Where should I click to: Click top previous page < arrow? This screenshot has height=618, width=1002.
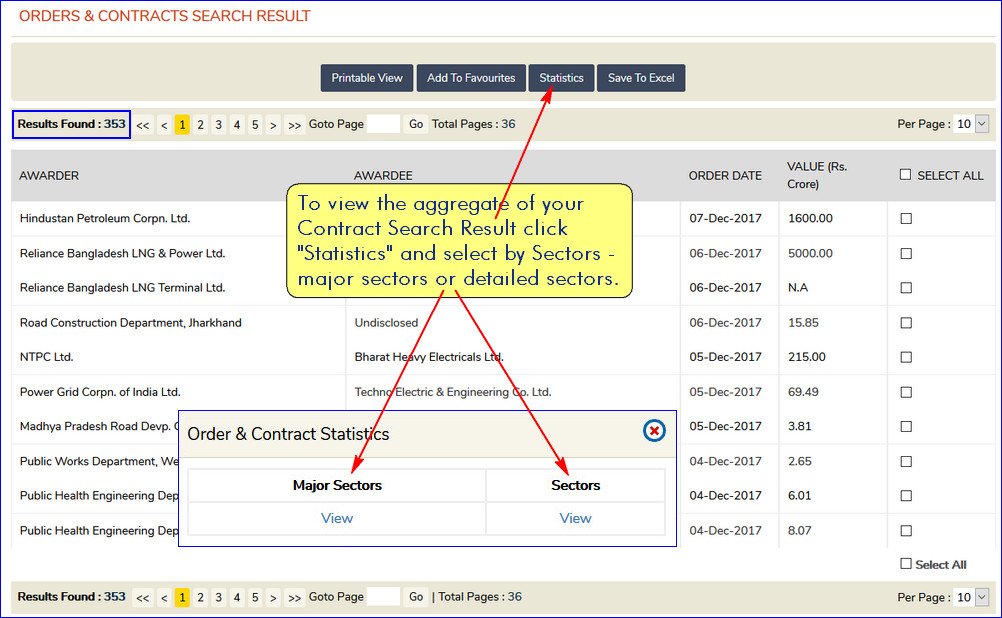pyautogui.click(x=164, y=125)
